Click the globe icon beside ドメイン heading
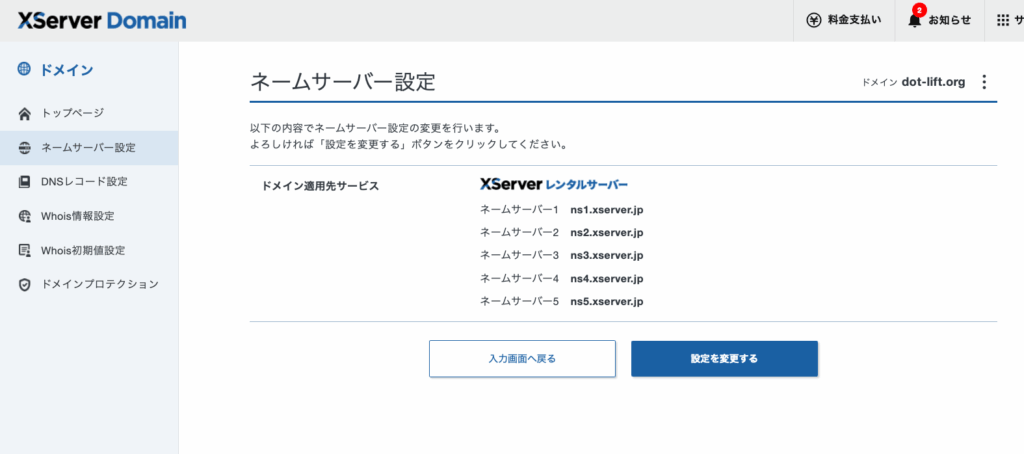 (x=24, y=69)
